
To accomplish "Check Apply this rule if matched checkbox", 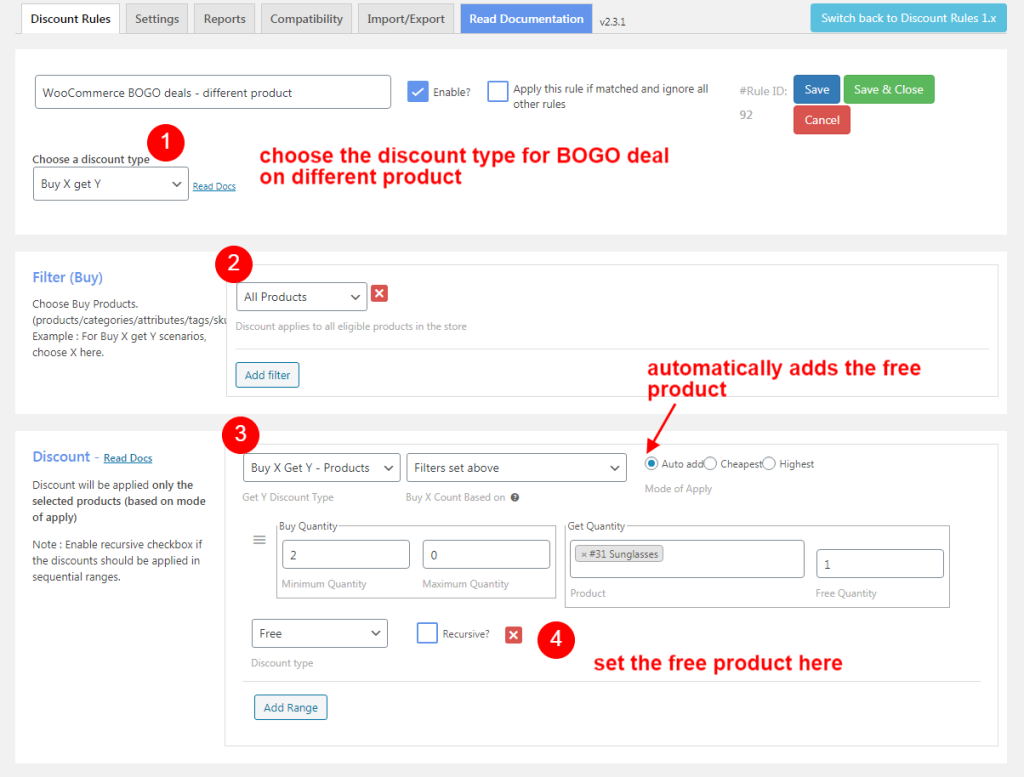I will [498, 91].
